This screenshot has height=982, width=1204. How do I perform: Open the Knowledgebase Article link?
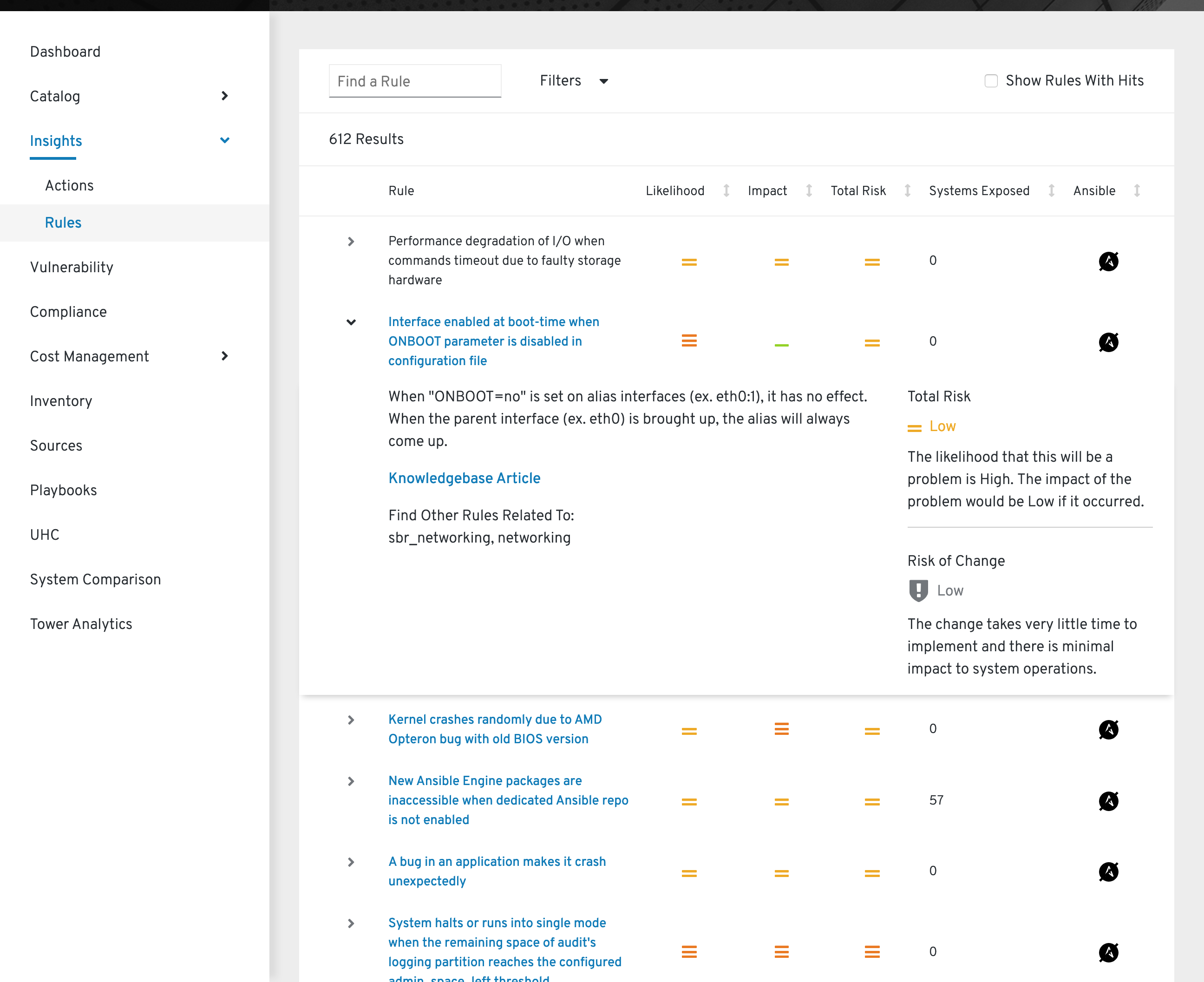coord(465,478)
